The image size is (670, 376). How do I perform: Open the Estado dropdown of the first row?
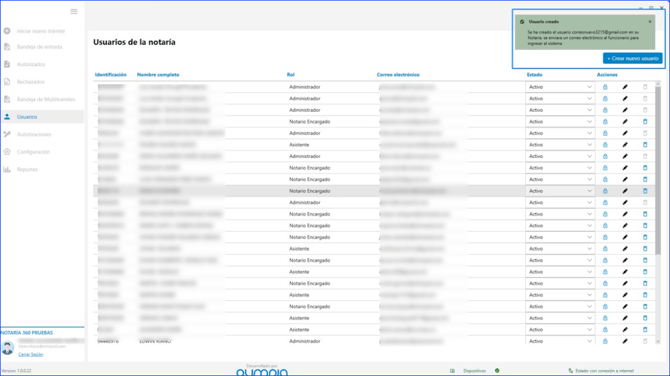click(x=560, y=87)
